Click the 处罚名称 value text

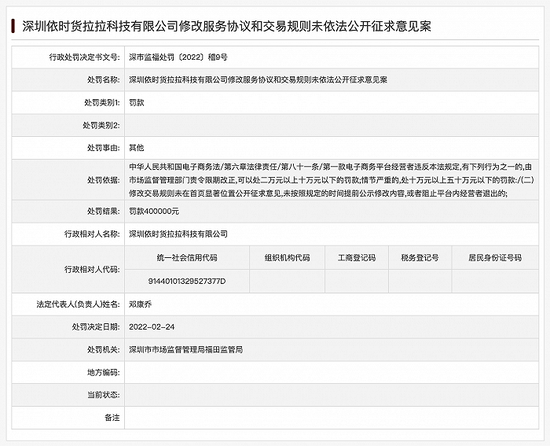[258, 80]
